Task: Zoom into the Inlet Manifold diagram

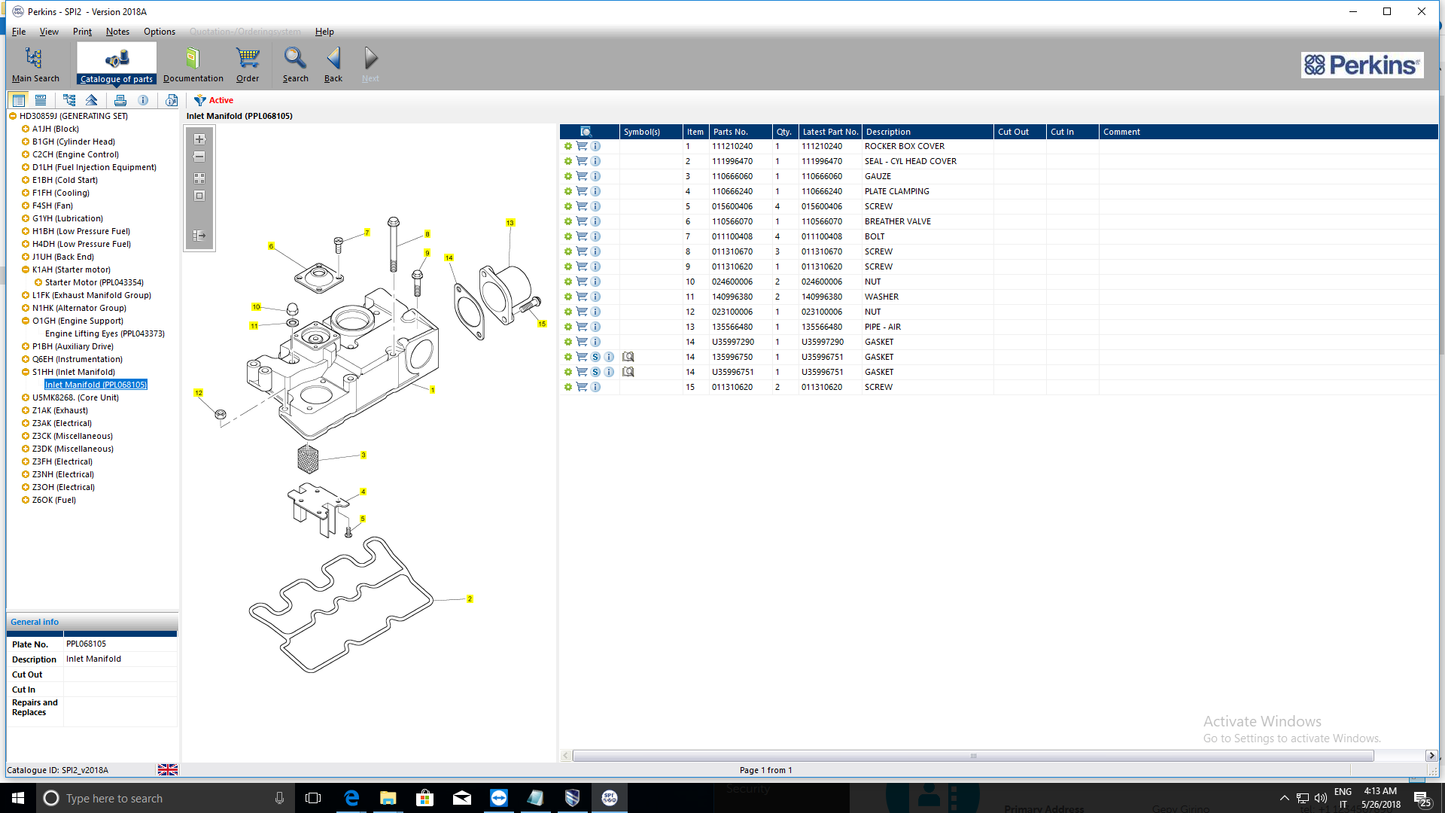Action: coord(198,139)
